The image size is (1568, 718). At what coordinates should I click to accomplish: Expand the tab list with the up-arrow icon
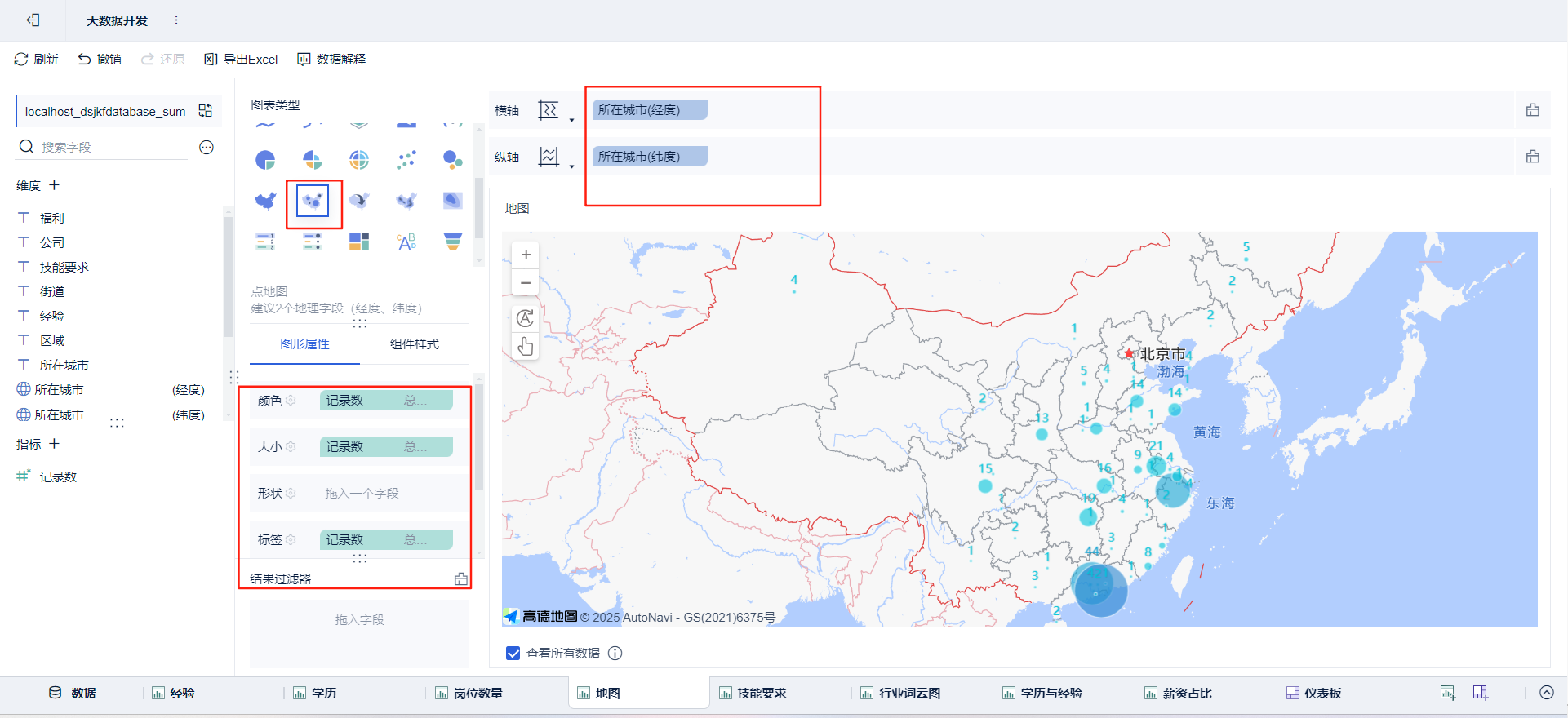point(1546,693)
